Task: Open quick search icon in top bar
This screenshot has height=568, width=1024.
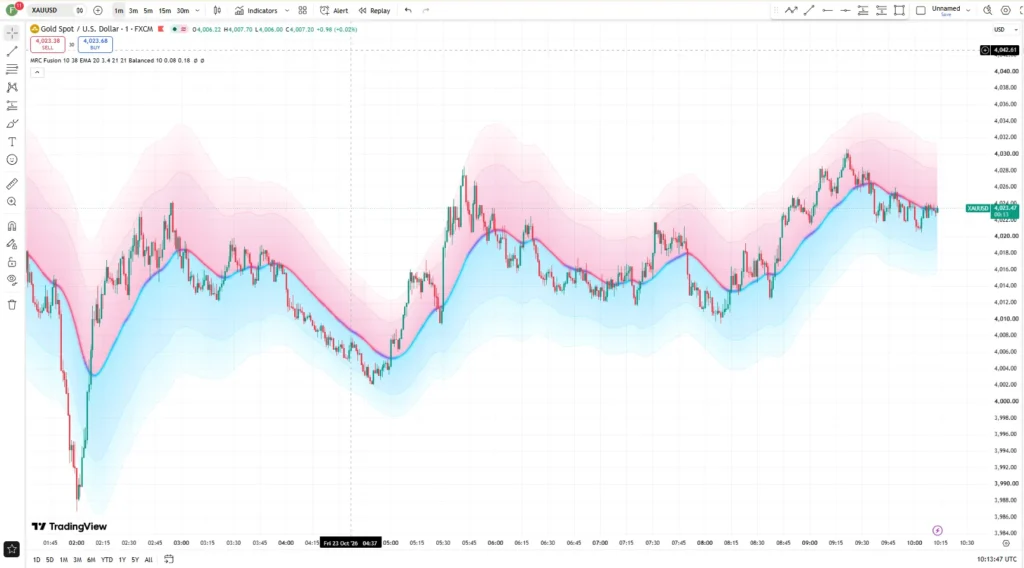Action: pyautogui.click(x=987, y=10)
